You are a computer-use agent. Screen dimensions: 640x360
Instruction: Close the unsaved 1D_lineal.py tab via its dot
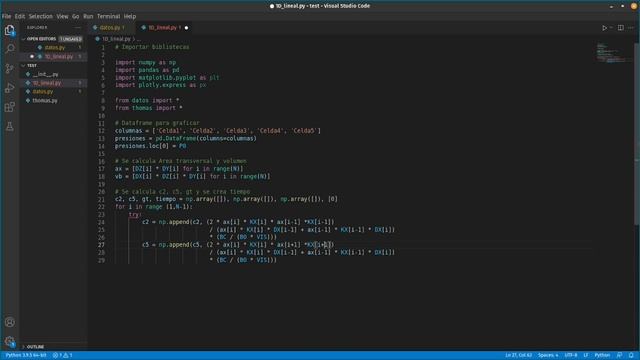click(187, 28)
